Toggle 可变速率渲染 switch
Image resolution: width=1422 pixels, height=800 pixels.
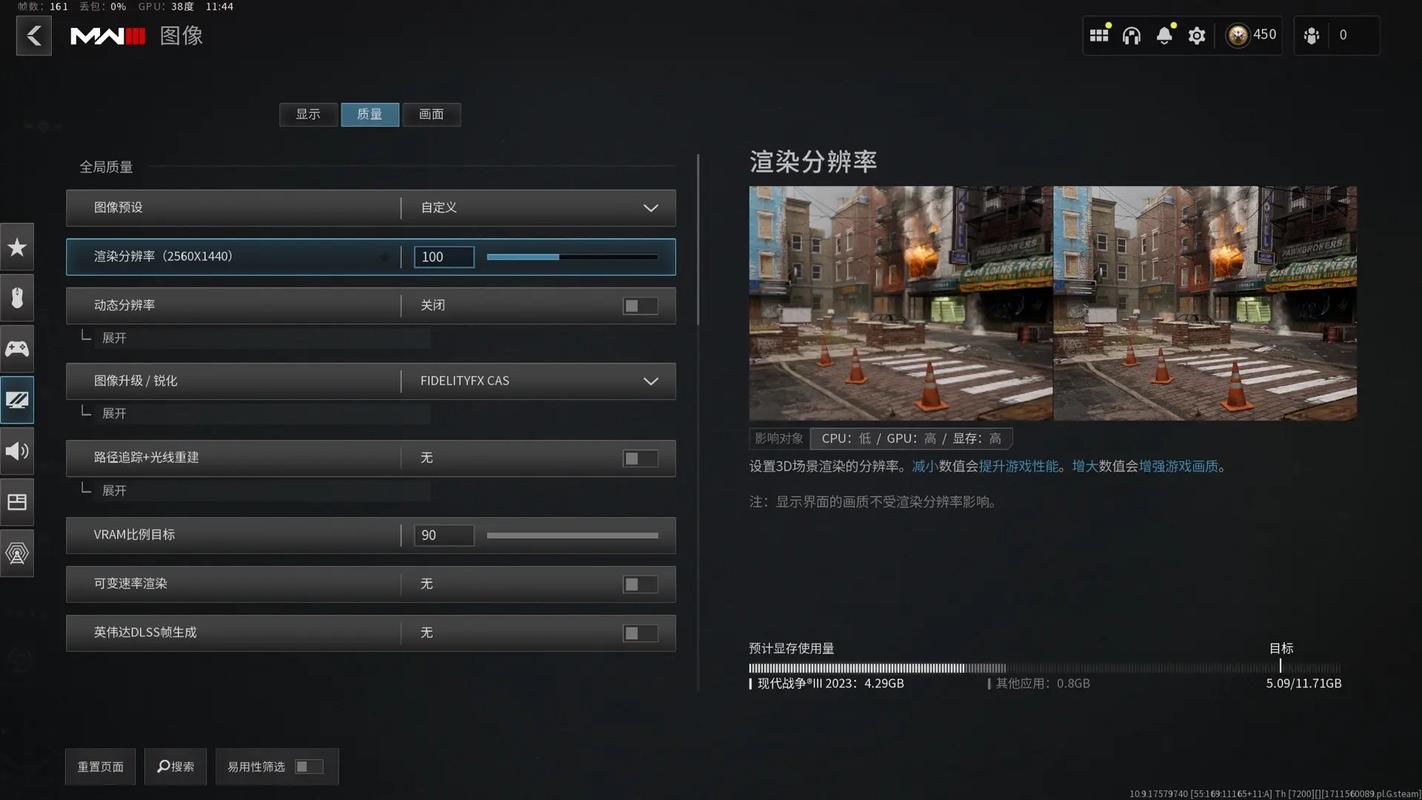coord(640,584)
